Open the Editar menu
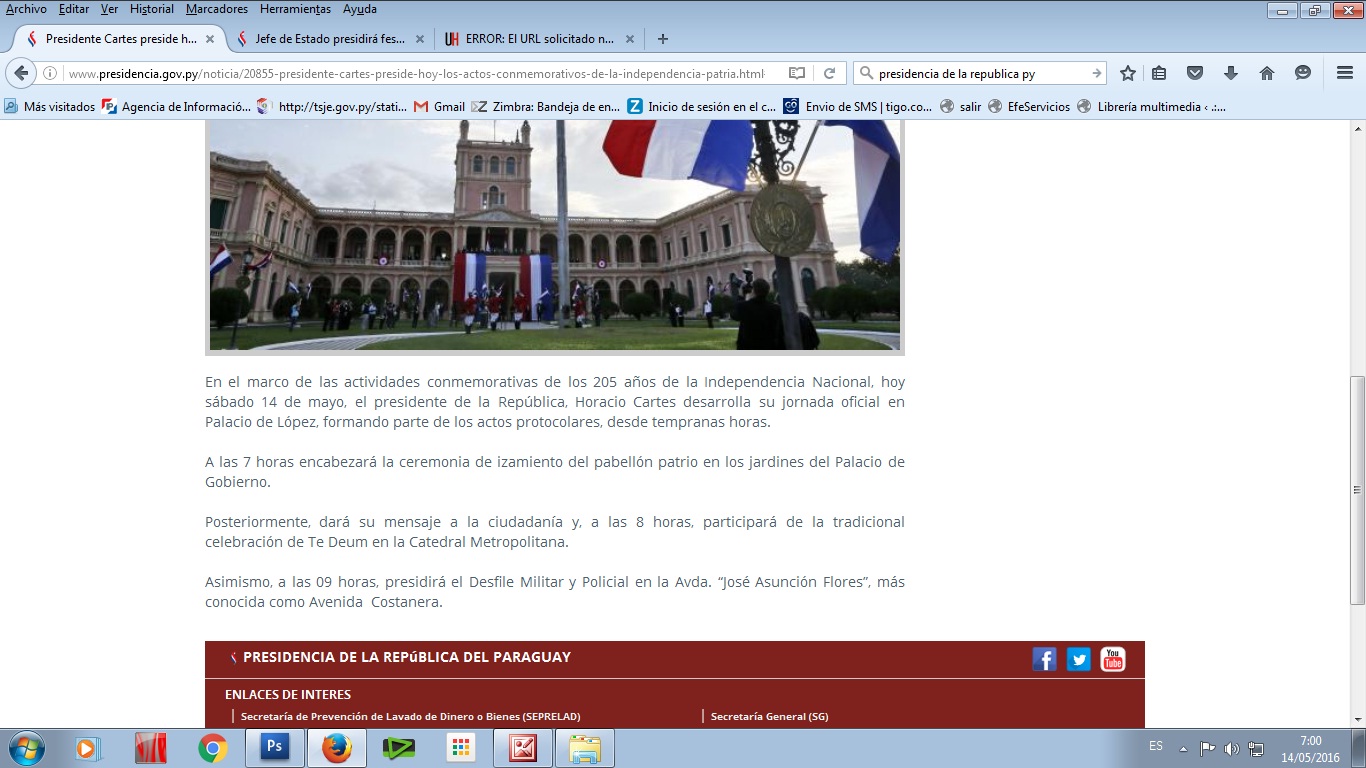This screenshot has height=768, width=1366. coord(74,9)
